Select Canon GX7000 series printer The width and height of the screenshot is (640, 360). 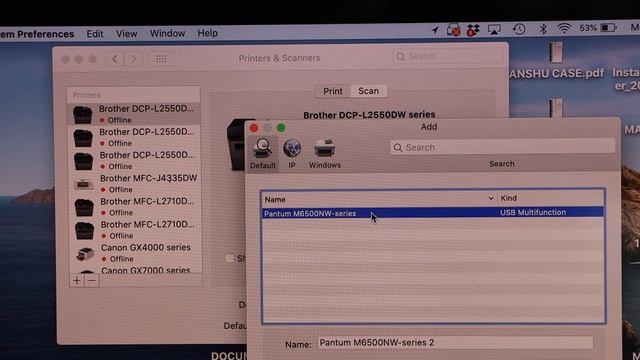(x=135, y=269)
